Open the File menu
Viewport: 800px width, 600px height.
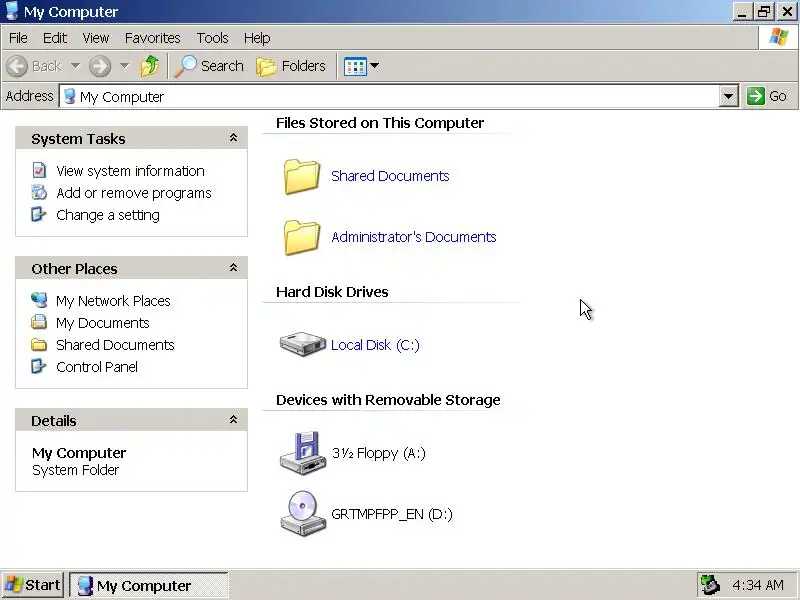(x=18, y=38)
